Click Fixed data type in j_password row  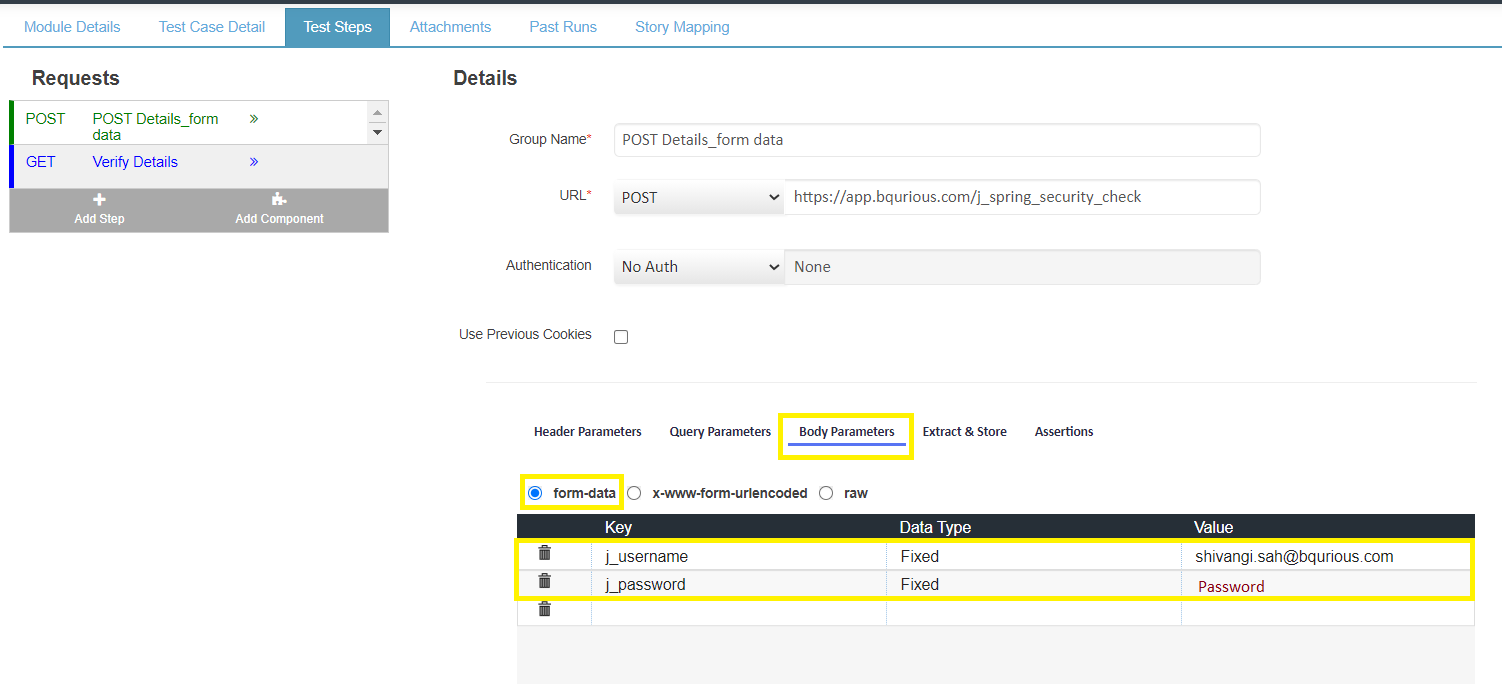(x=1034, y=584)
